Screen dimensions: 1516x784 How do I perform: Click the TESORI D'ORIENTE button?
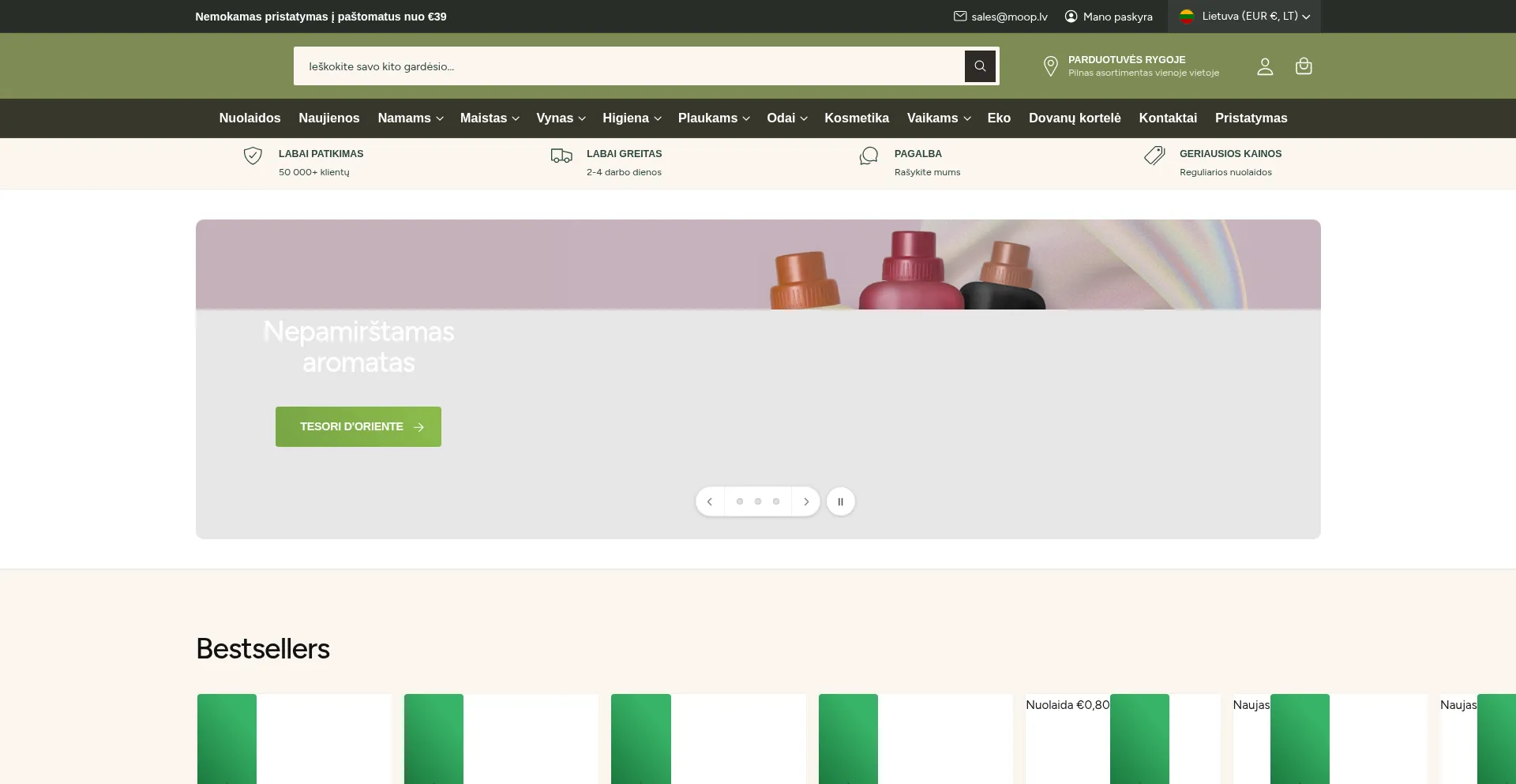click(x=358, y=426)
